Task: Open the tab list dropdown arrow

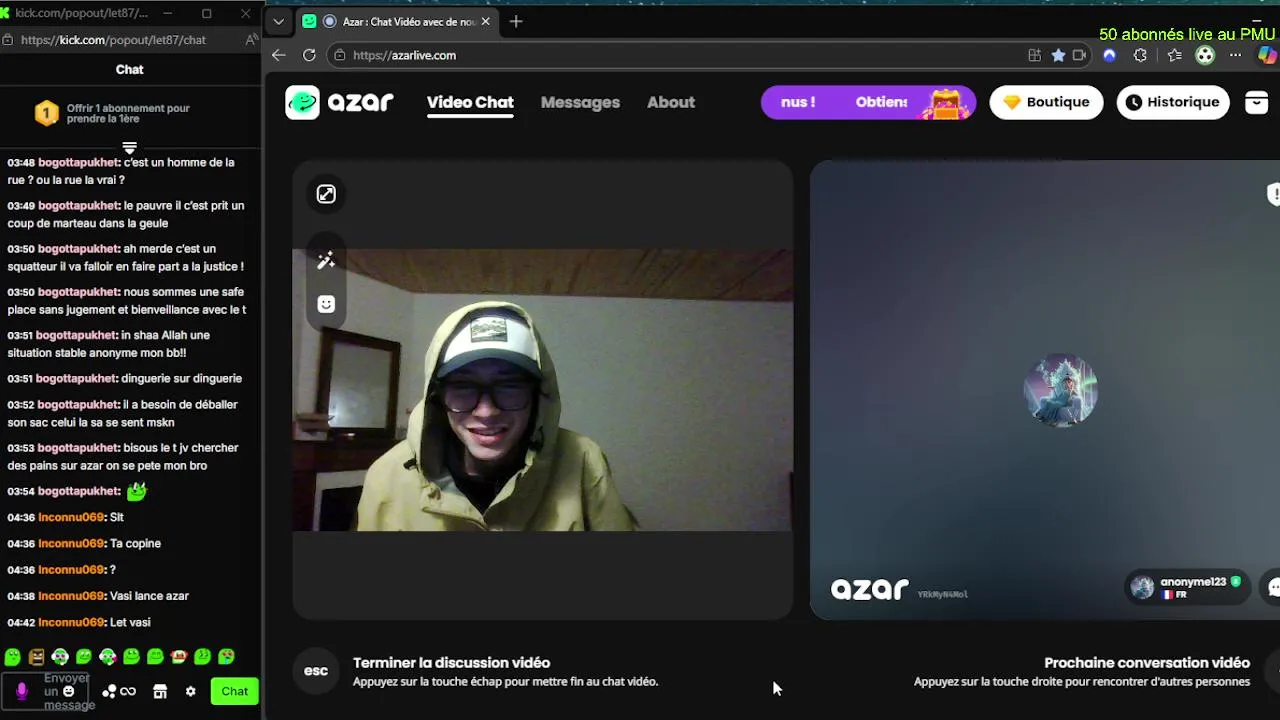Action: point(278,21)
